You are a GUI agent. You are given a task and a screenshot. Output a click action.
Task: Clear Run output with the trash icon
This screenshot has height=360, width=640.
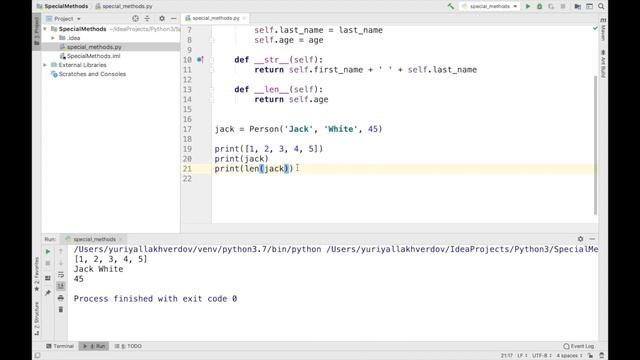point(61,309)
